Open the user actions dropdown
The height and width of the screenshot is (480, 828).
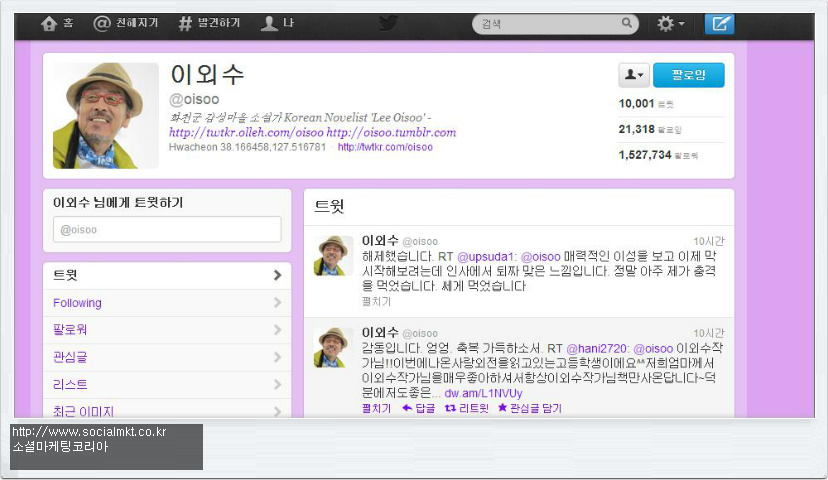click(634, 75)
